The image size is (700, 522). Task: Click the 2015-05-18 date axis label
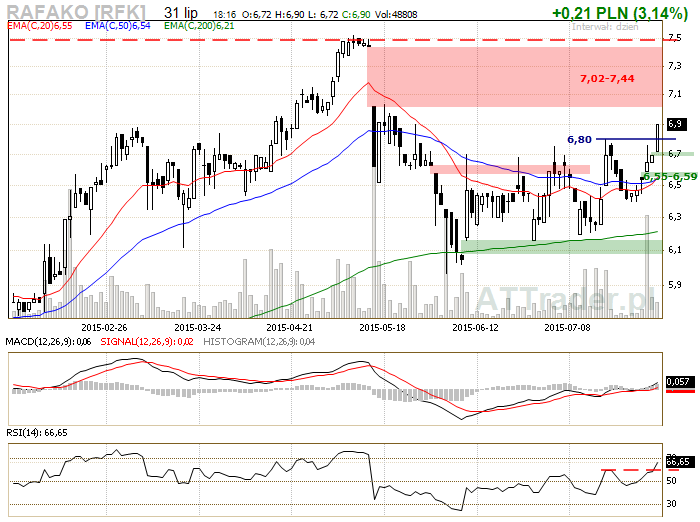pyautogui.click(x=383, y=327)
